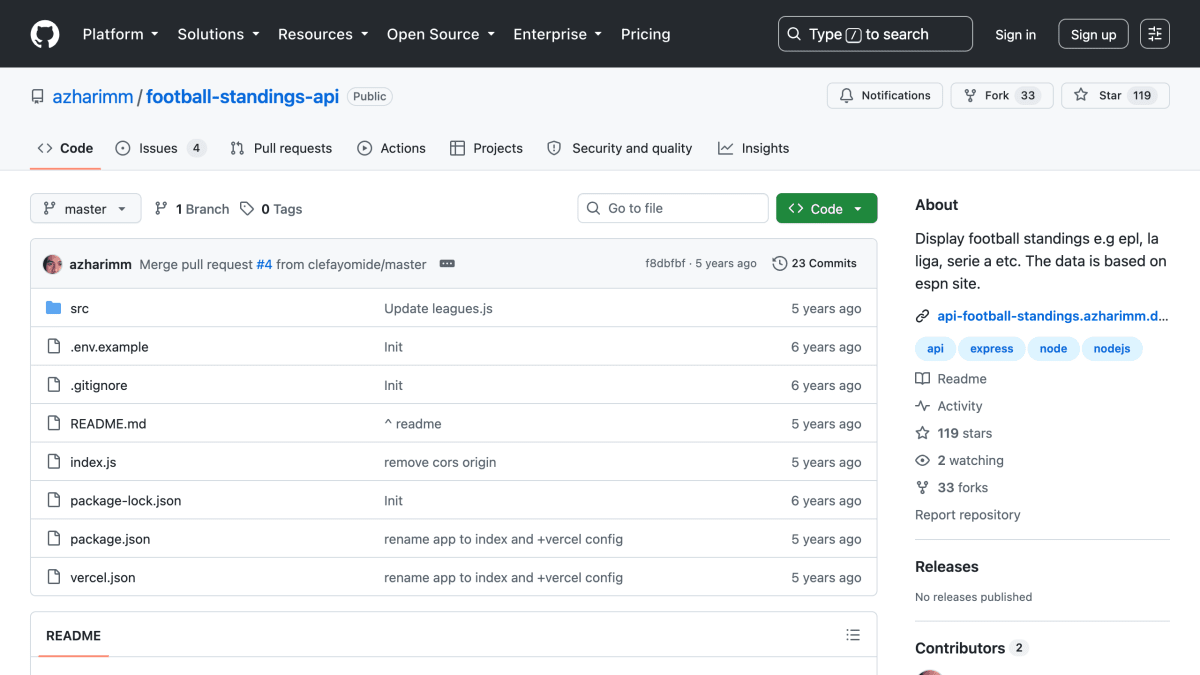This screenshot has width=1200, height=675.
Task: Click the azharimm avatar in commit bar
Action: tap(53, 264)
